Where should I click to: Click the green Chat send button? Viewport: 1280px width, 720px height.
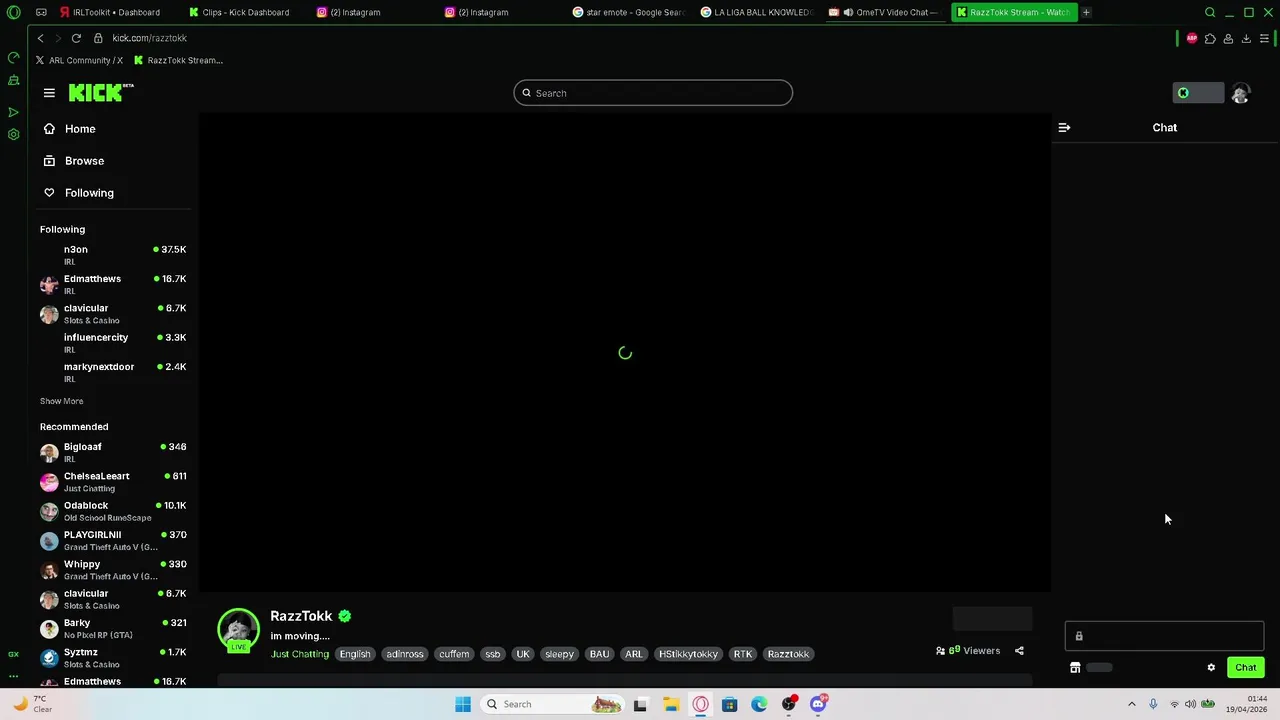point(1245,667)
